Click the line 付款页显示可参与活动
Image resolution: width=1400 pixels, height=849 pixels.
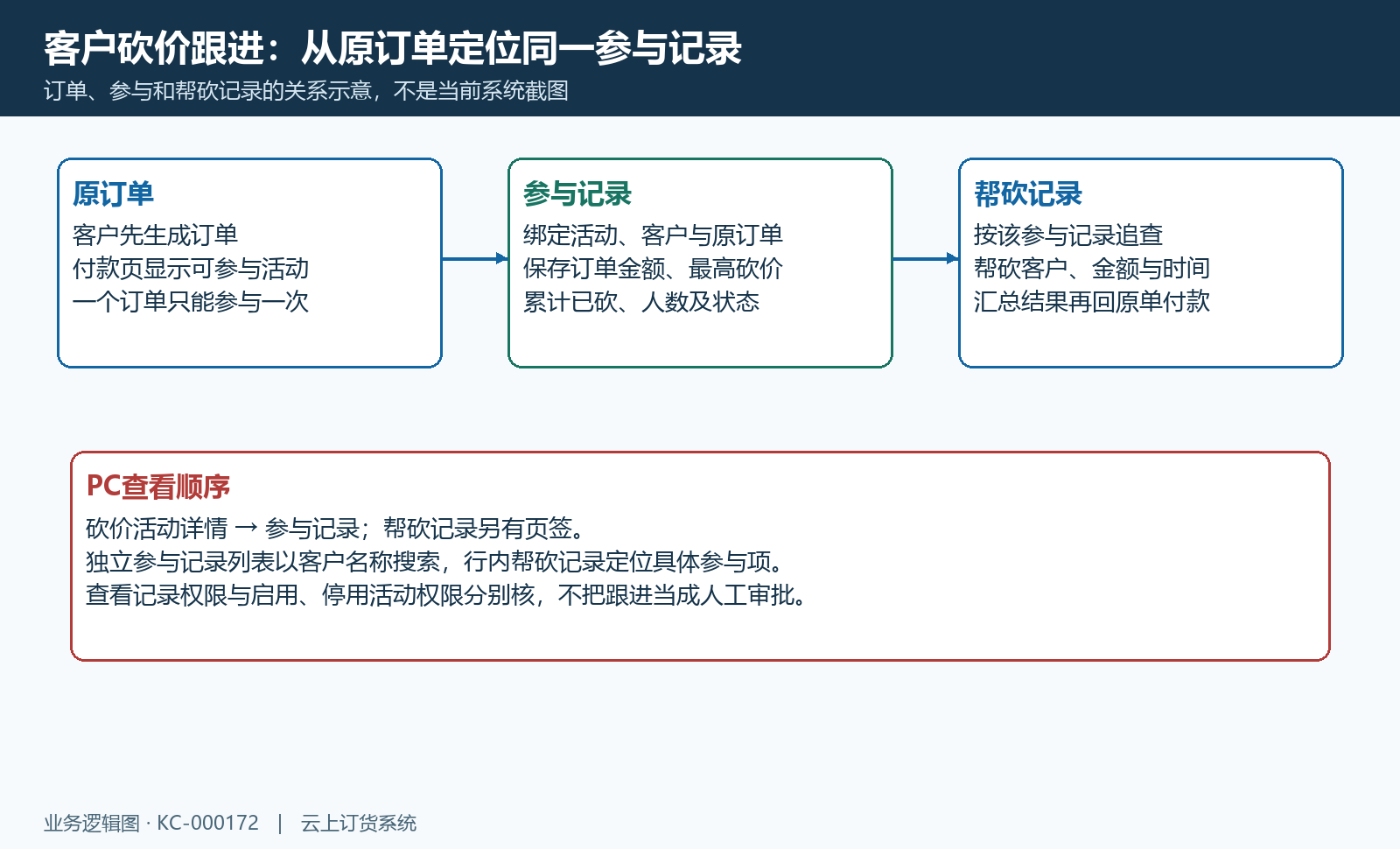pyautogui.click(x=191, y=268)
